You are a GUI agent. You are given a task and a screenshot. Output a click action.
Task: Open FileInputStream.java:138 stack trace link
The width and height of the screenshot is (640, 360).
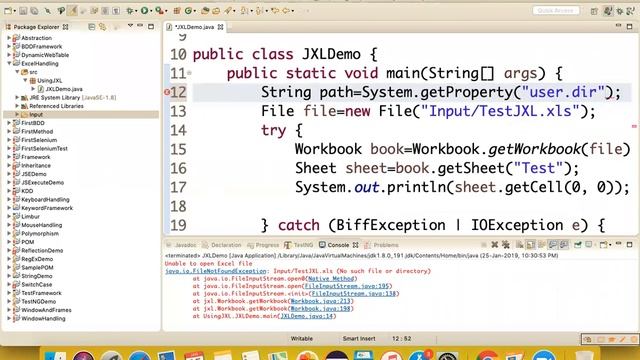coord(353,293)
